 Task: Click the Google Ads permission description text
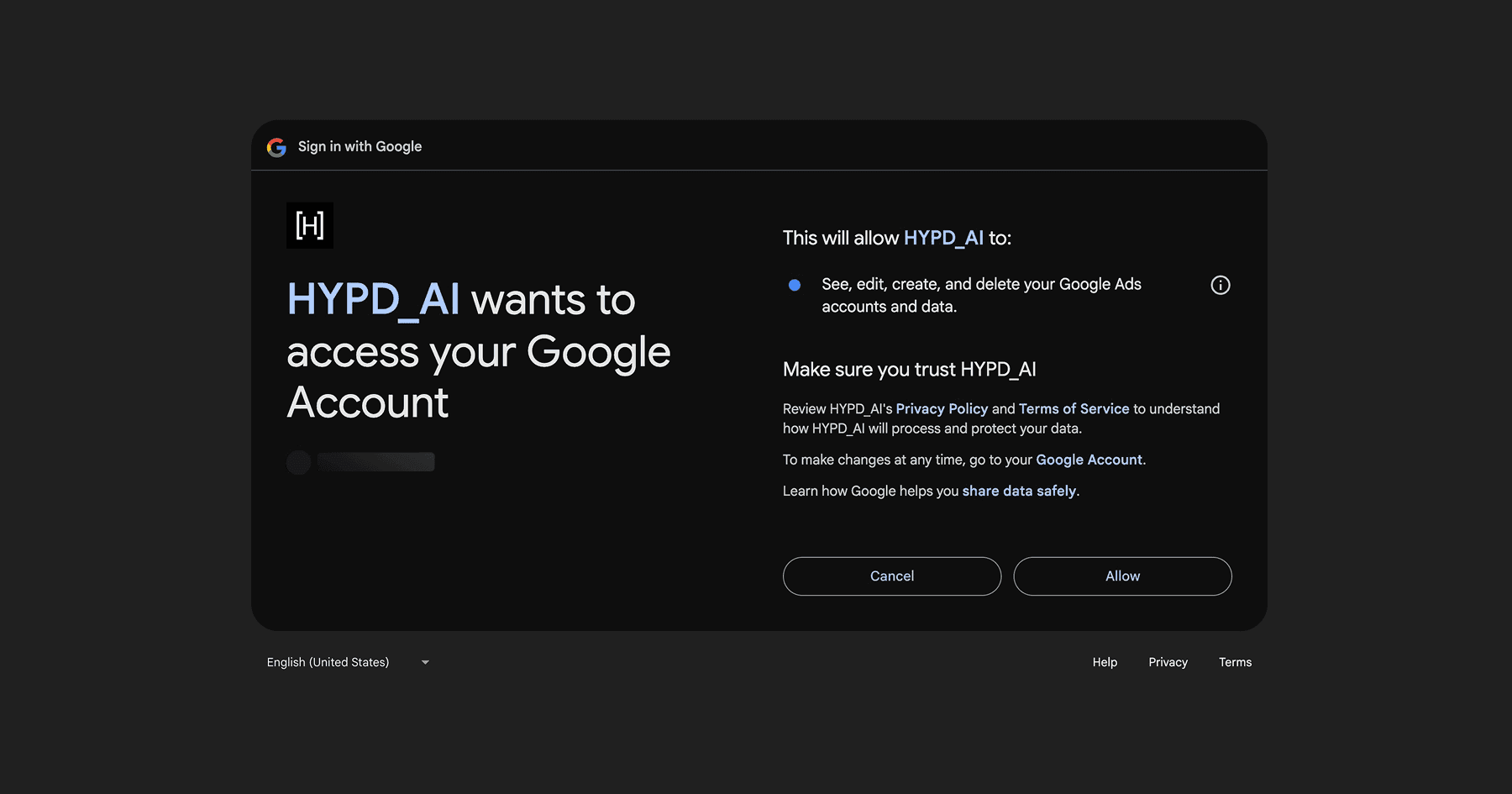(x=981, y=295)
